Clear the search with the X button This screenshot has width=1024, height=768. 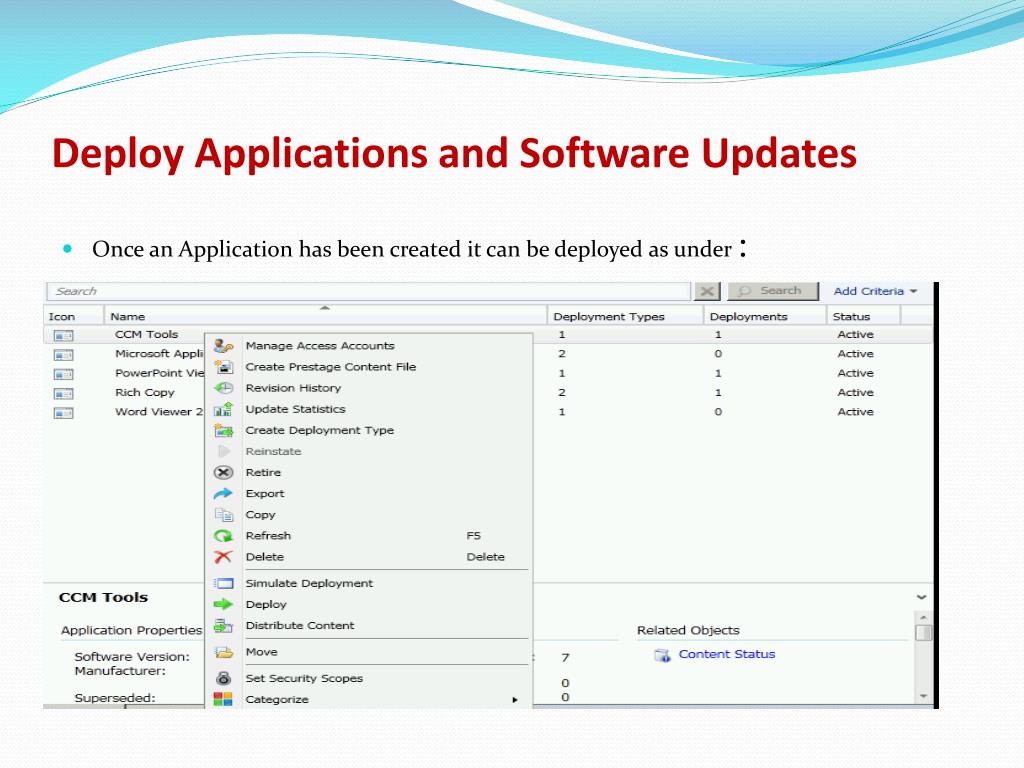[707, 291]
